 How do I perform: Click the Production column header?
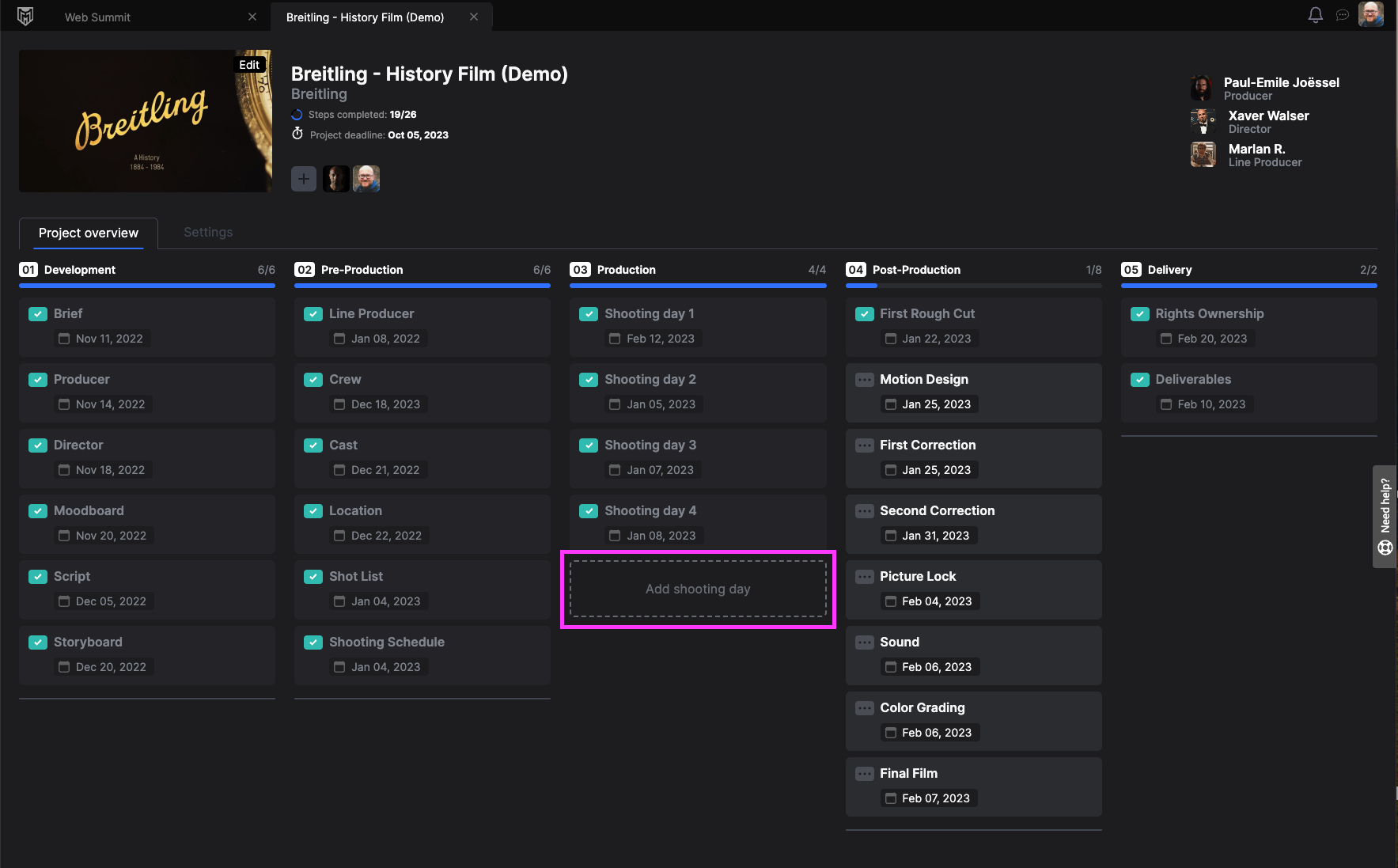click(x=626, y=270)
